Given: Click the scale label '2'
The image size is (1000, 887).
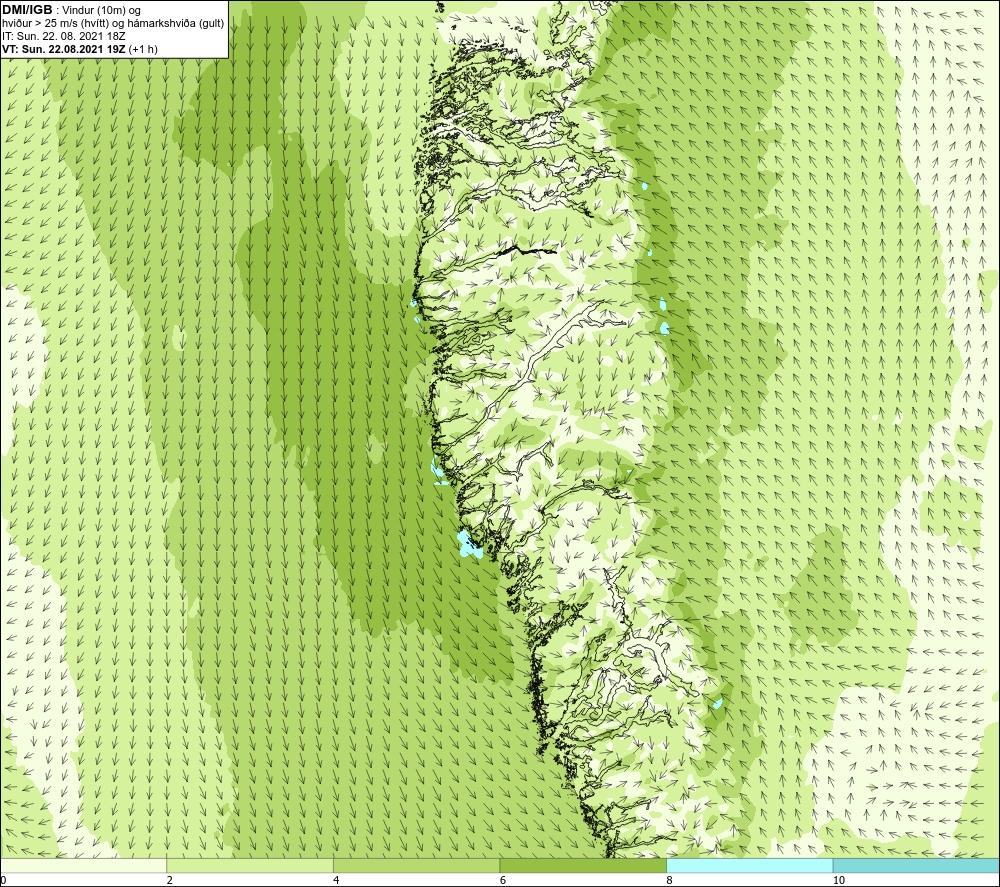Looking at the screenshot, I should (170, 881).
